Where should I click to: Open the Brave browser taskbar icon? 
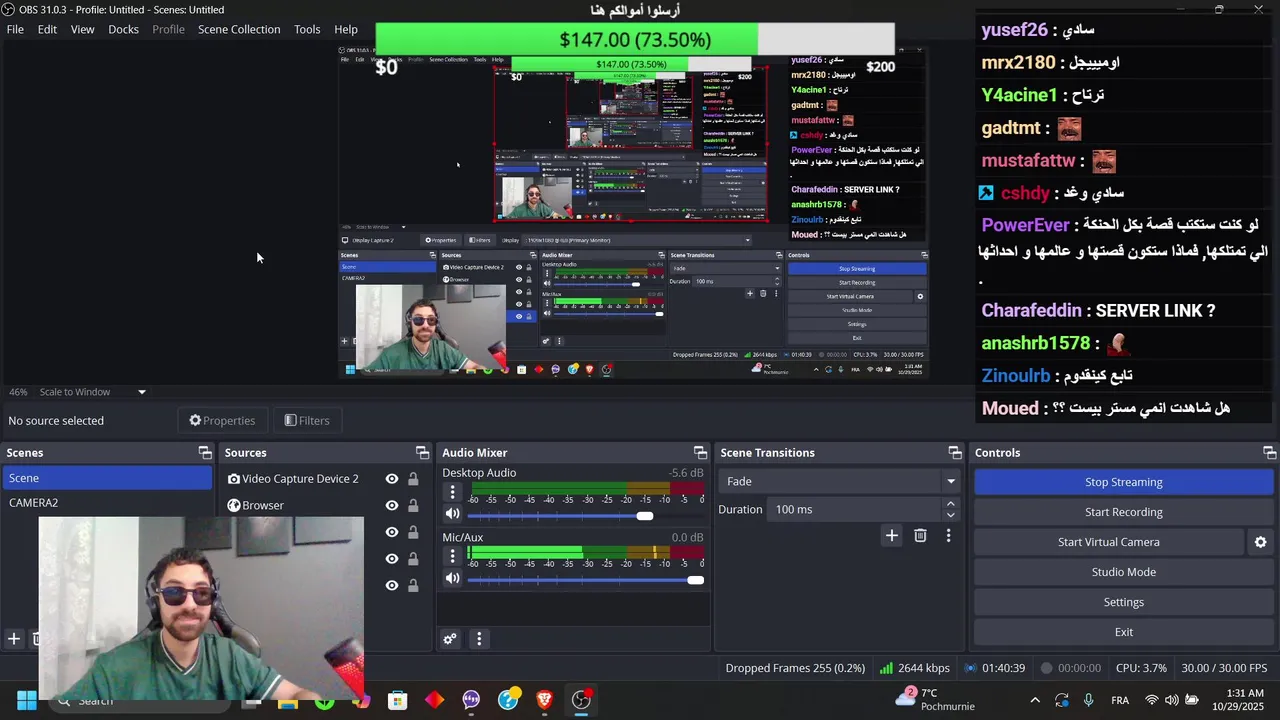(x=544, y=700)
